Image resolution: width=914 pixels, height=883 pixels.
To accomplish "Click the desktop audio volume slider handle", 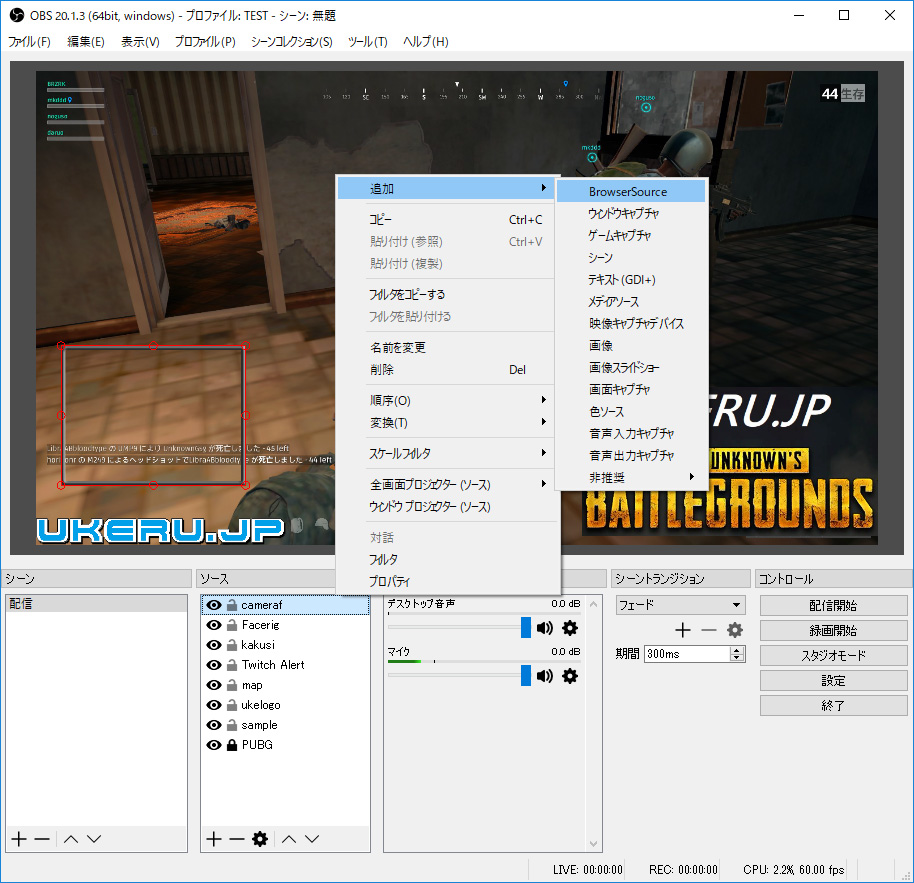I will pyautogui.click(x=526, y=628).
